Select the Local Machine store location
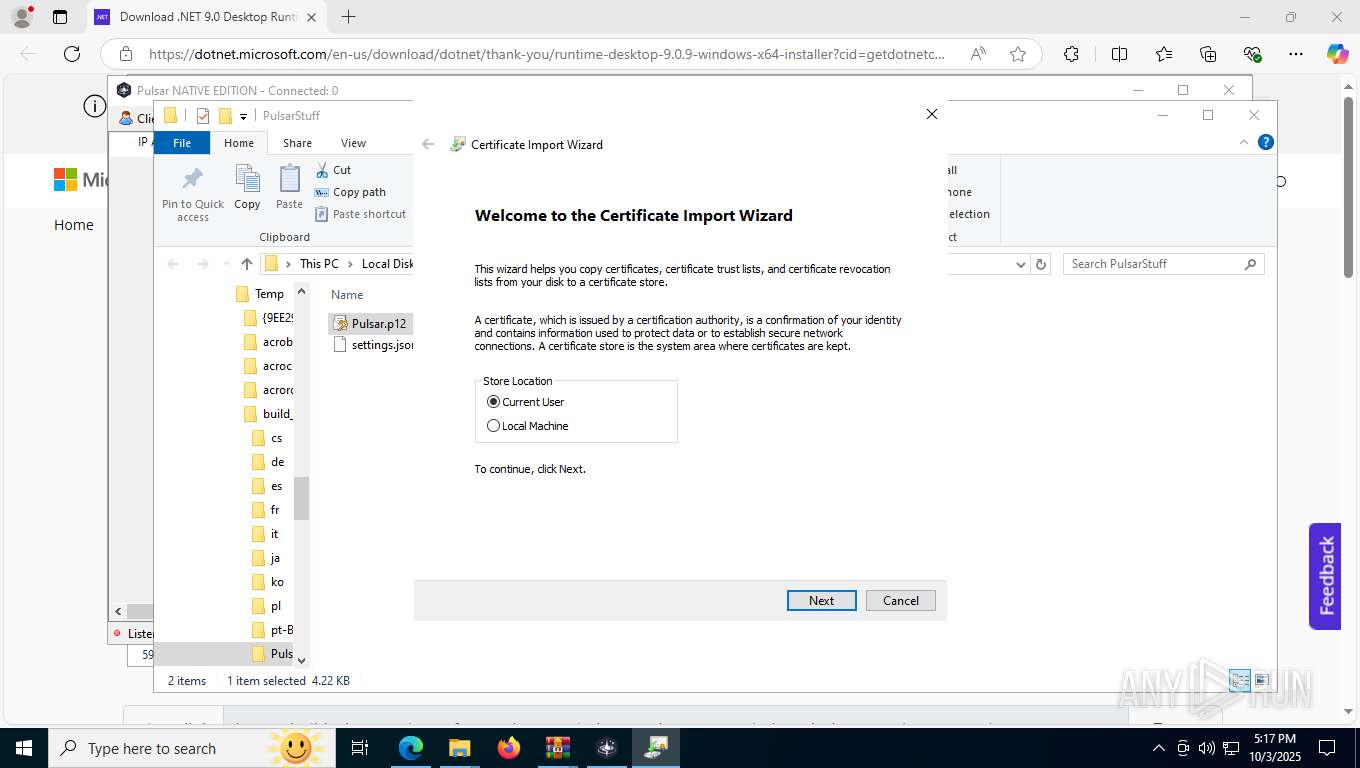Screen dimensions: 1360x768 [x=493, y=426]
